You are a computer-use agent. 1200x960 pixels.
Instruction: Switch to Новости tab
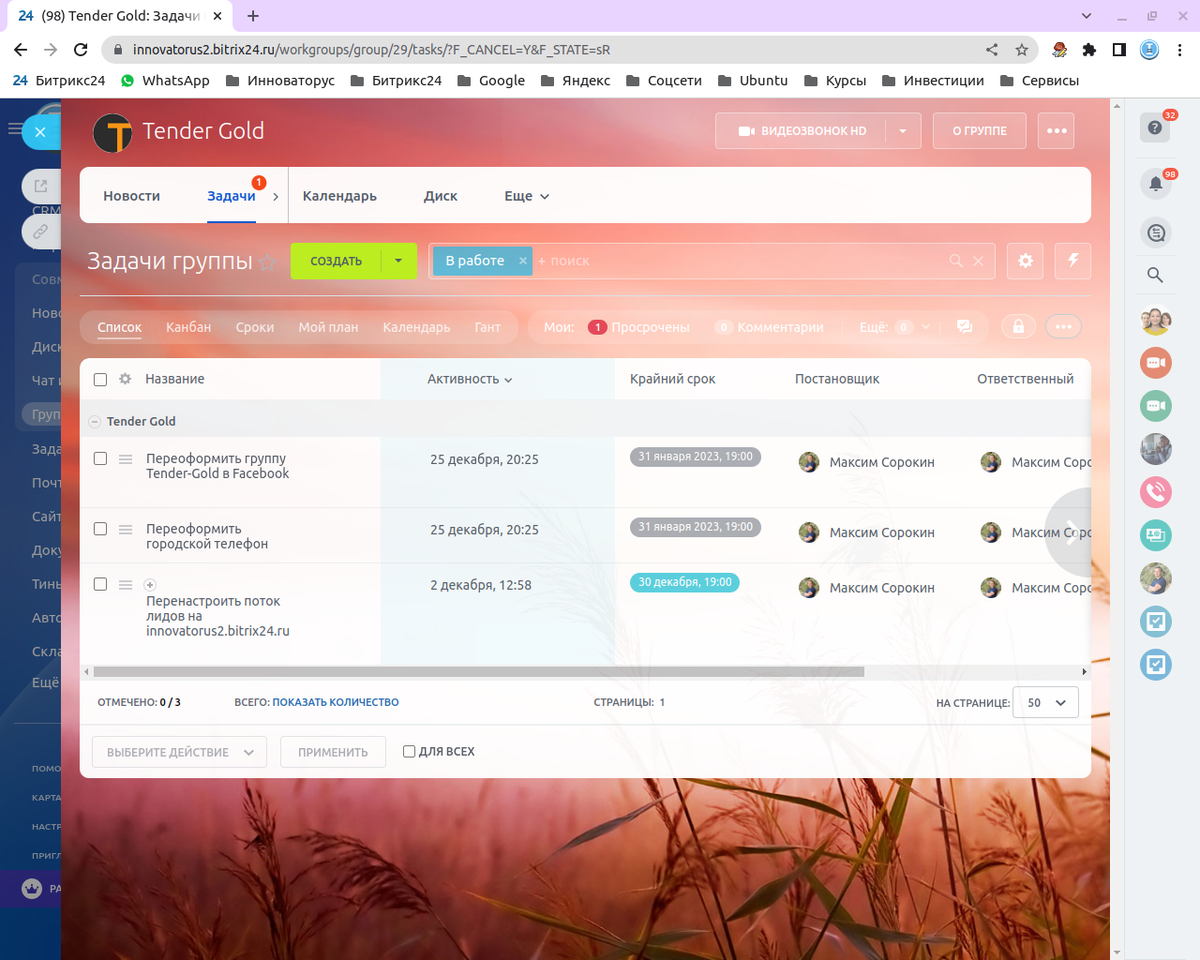pos(132,196)
